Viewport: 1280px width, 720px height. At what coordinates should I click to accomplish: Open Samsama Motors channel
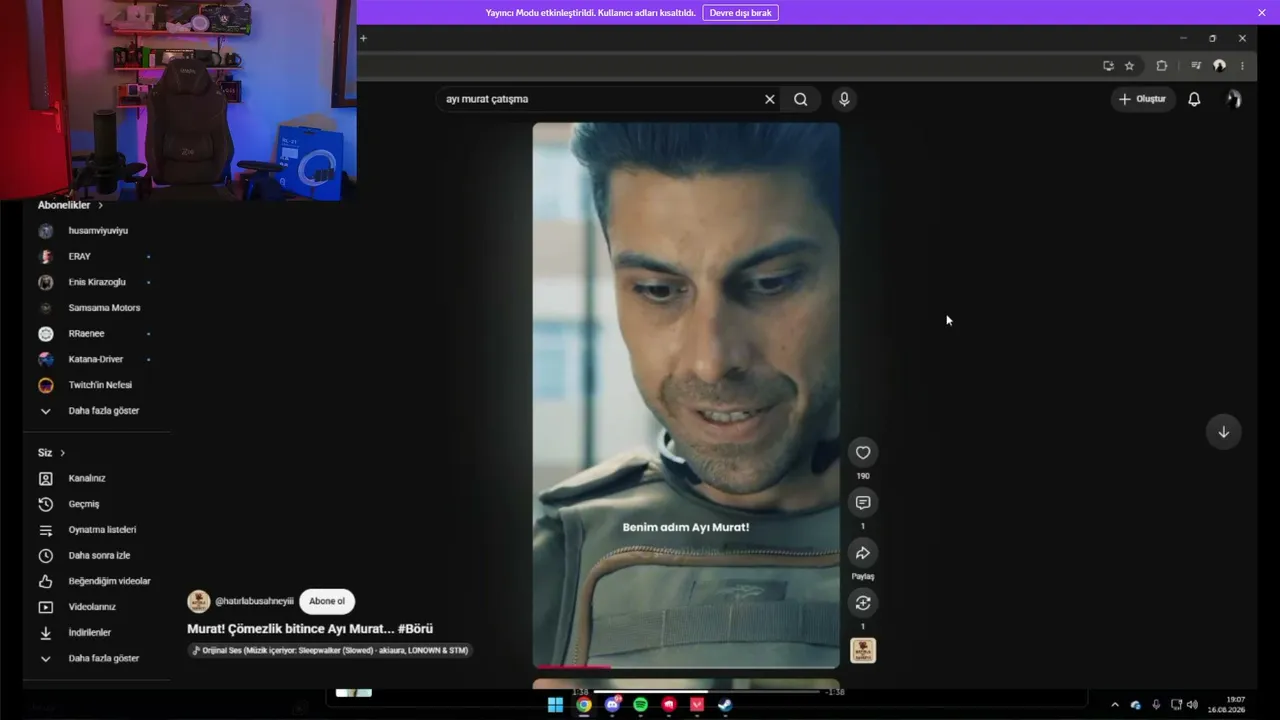[96, 308]
